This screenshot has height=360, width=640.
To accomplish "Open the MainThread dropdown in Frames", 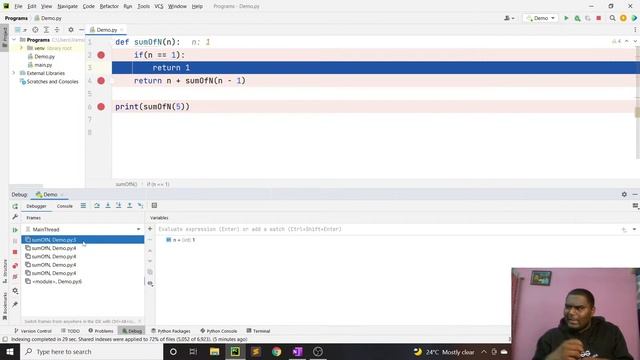I will (x=83, y=229).
